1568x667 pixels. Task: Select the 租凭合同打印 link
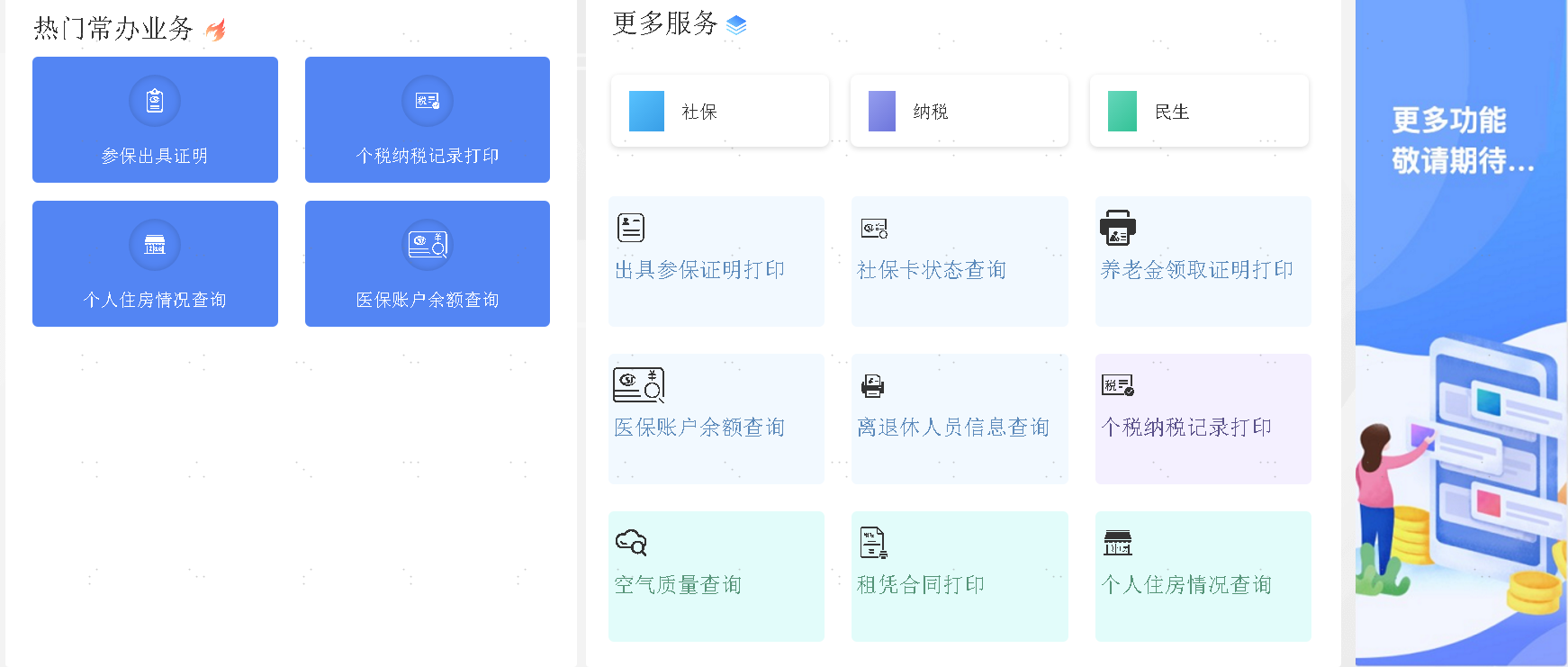click(x=921, y=585)
